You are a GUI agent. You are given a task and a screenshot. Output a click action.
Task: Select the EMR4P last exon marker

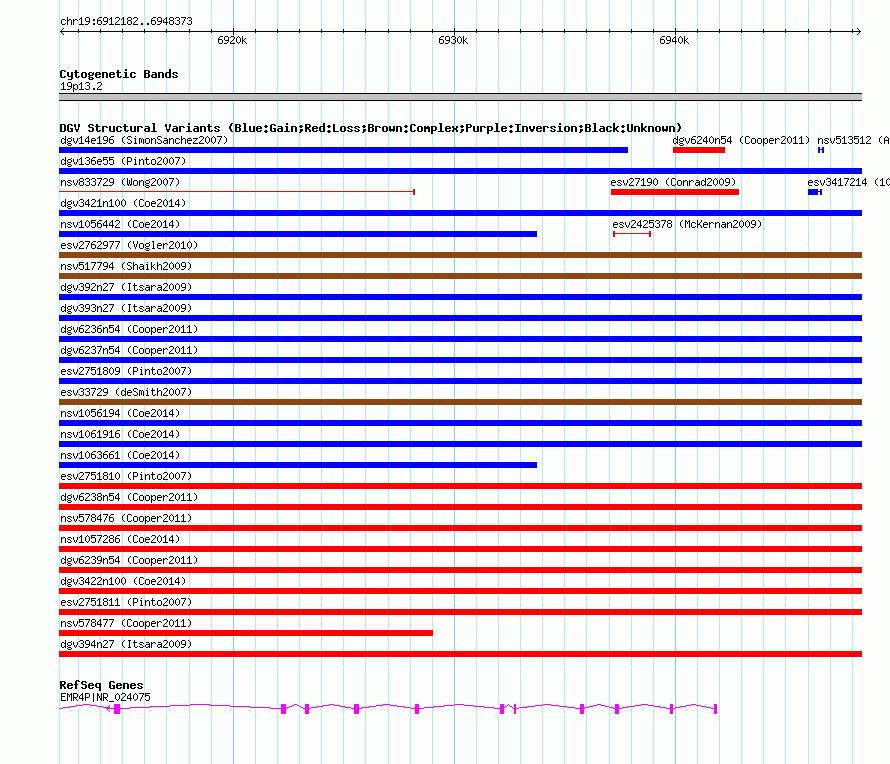716,709
